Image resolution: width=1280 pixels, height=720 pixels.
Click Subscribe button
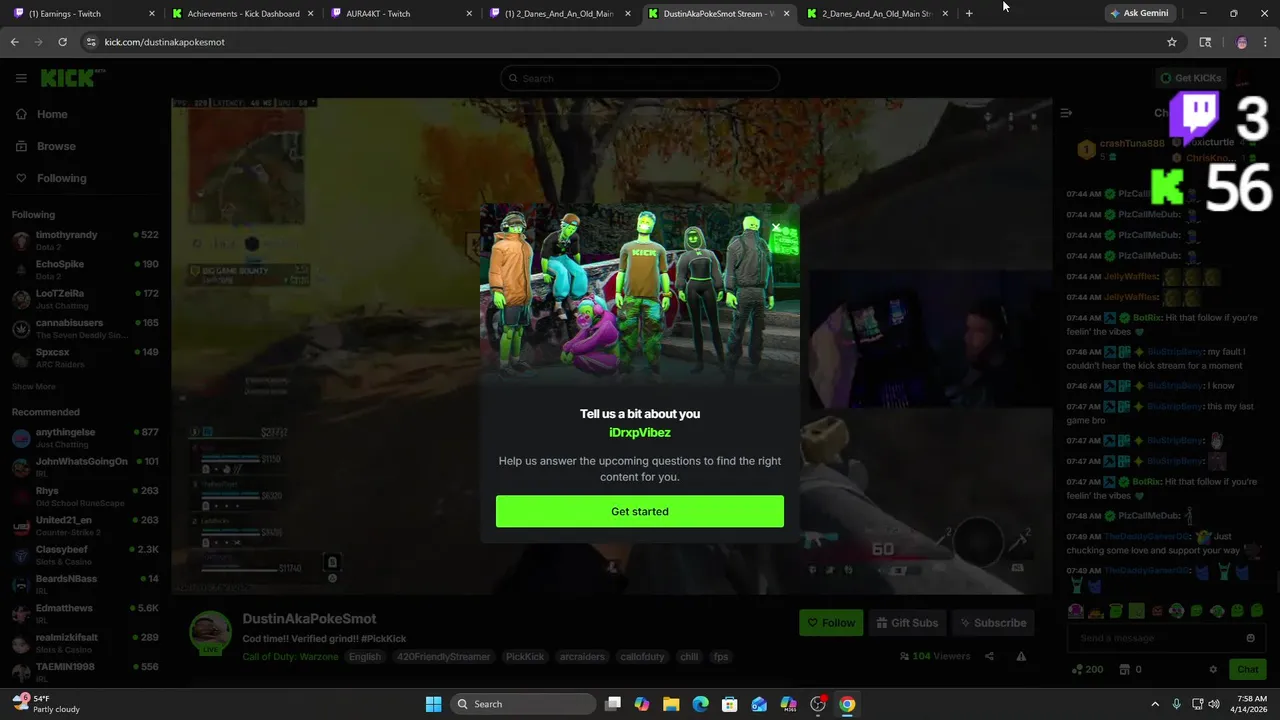pyautogui.click(x=993, y=623)
